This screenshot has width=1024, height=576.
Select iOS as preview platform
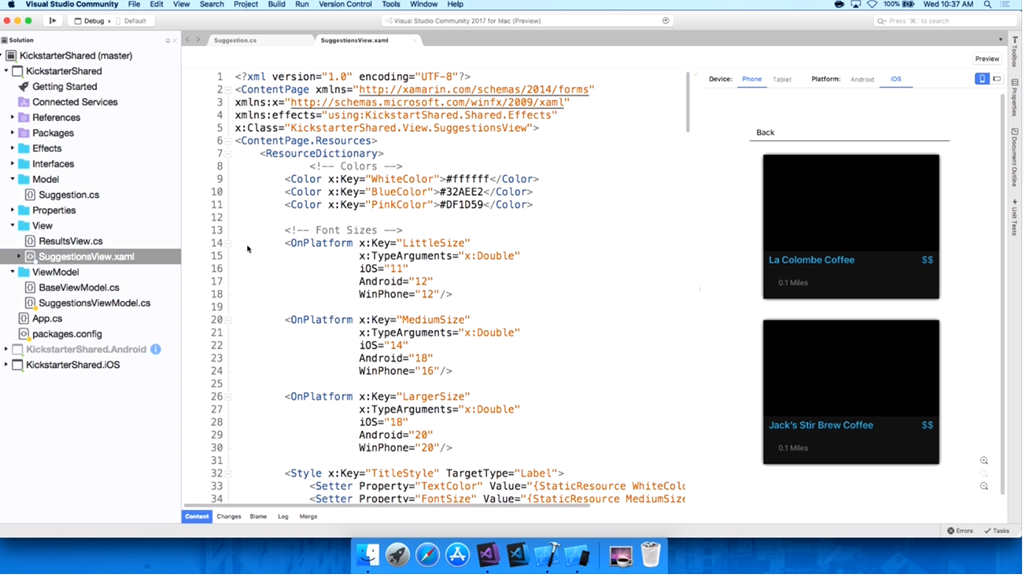pyautogui.click(x=895, y=79)
